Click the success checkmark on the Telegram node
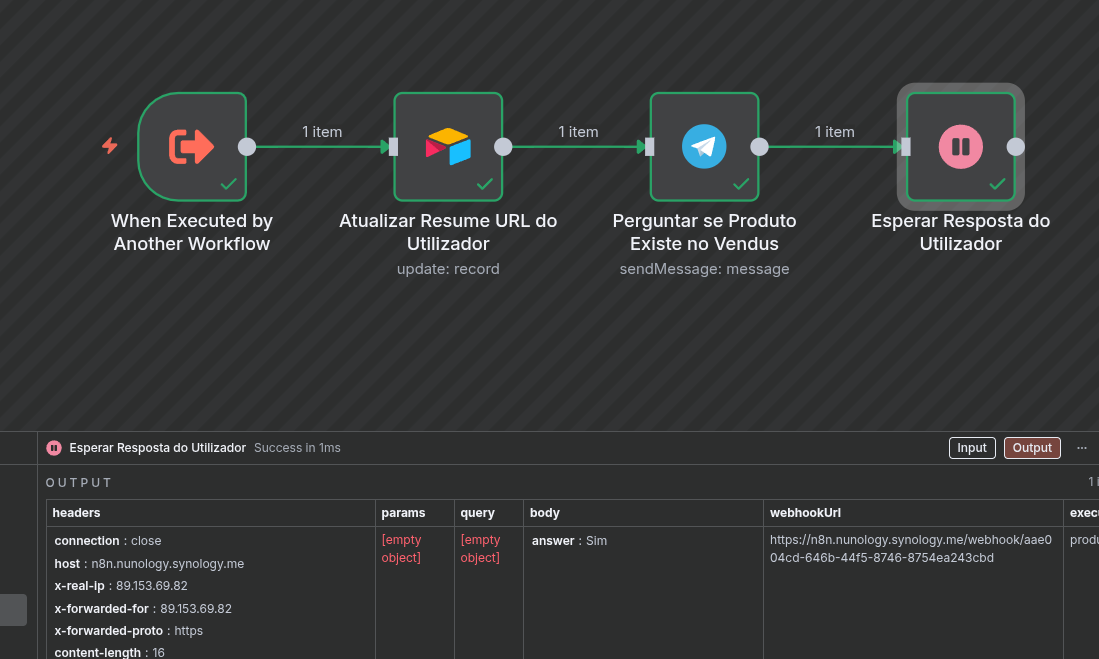The image size is (1099, 659). click(741, 183)
